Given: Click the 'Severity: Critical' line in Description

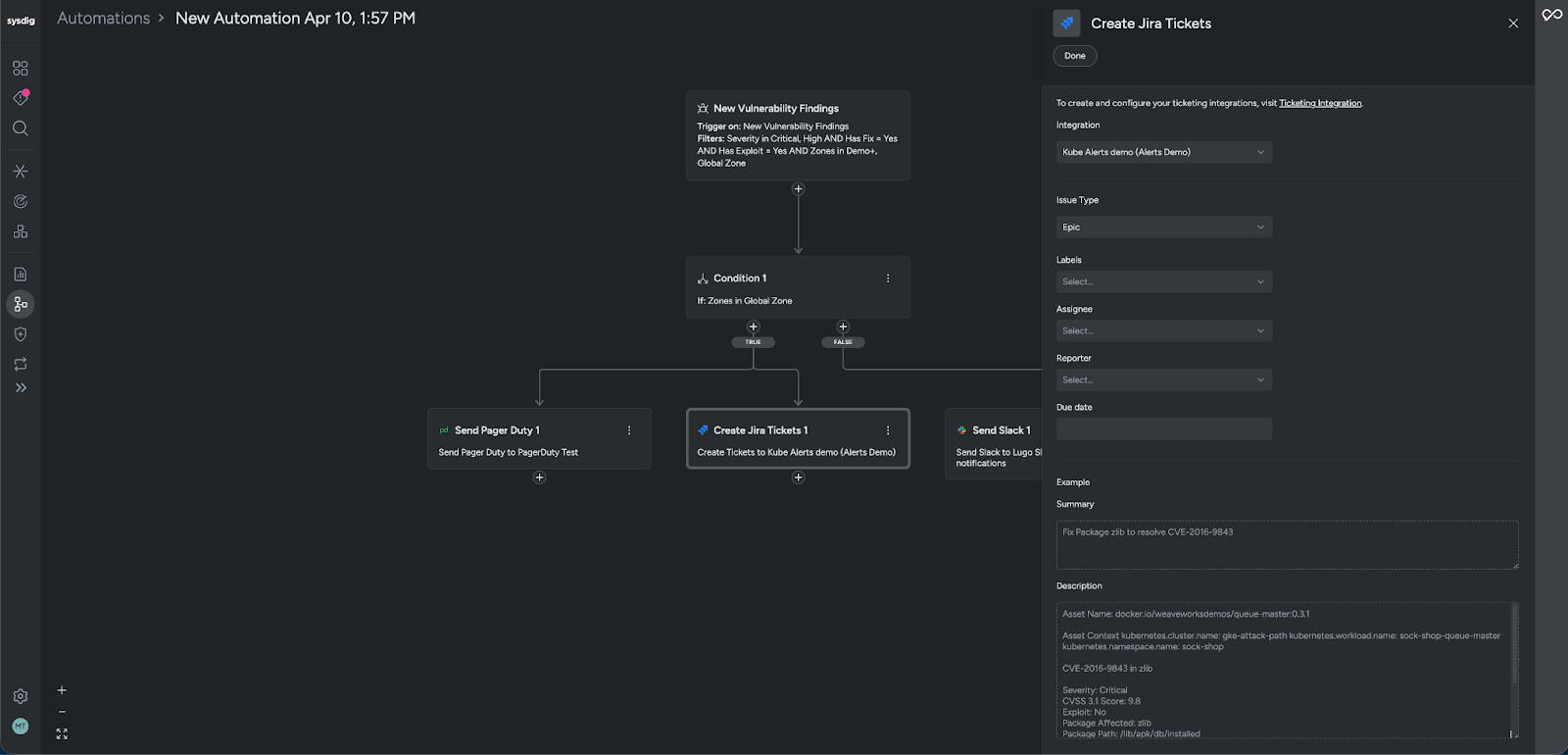Looking at the screenshot, I should click(x=1095, y=690).
